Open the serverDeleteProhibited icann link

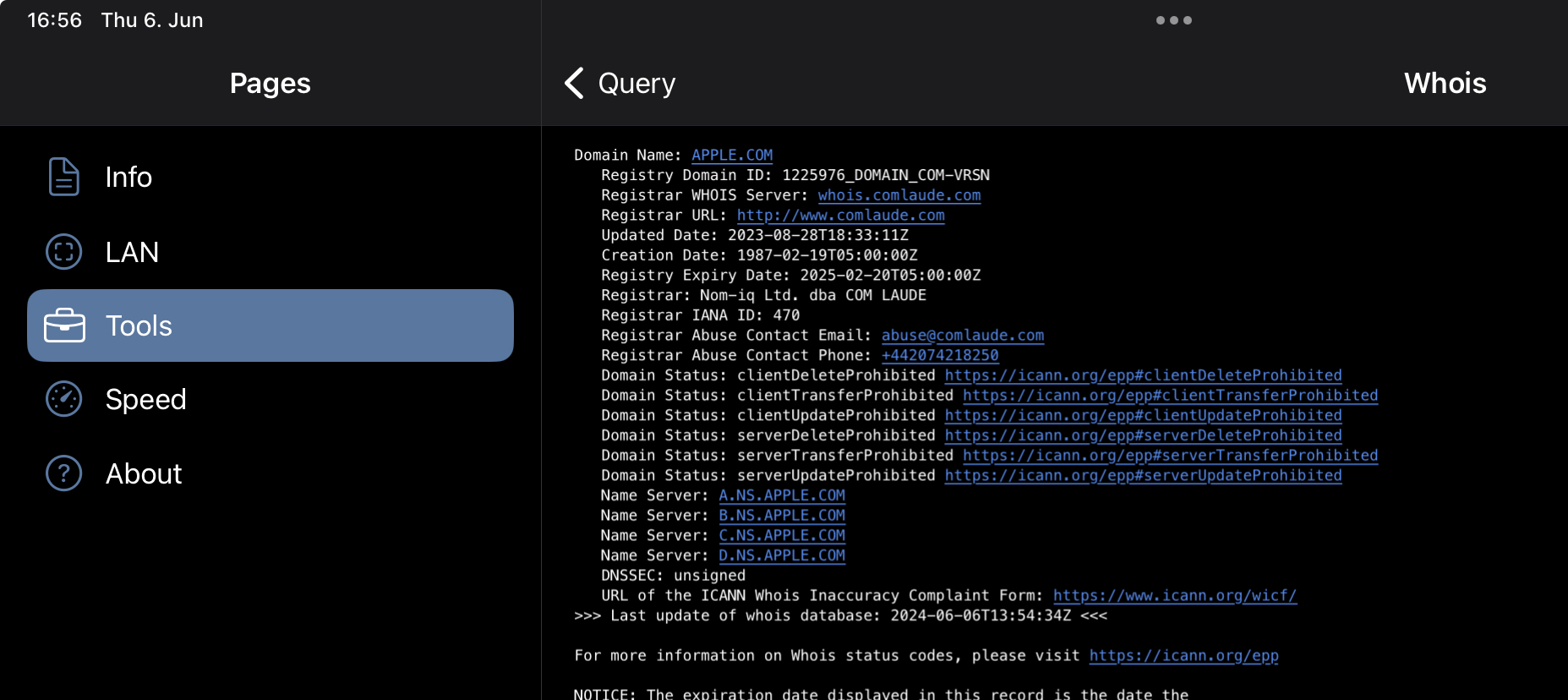(x=1143, y=435)
